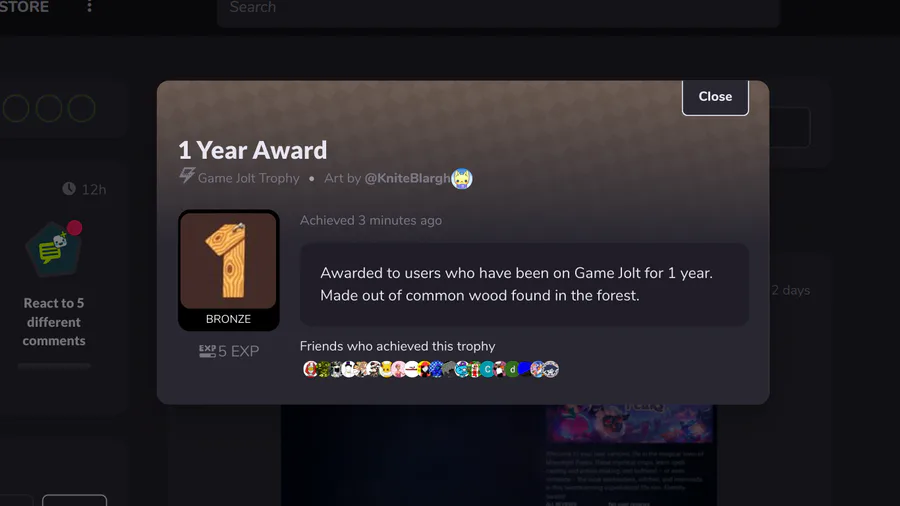Open the STORE tab in the top navigation
This screenshot has height=506, width=900.
point(24,7)
